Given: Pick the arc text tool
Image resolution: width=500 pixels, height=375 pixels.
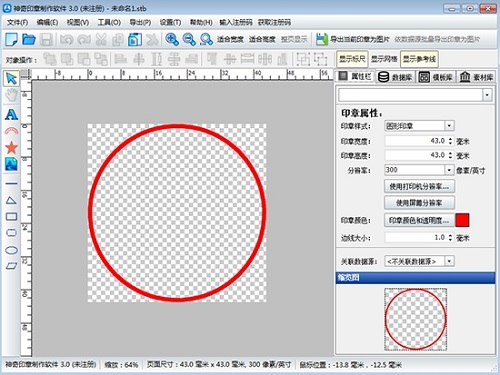Looking at the screenshot, I should [11, 131].
